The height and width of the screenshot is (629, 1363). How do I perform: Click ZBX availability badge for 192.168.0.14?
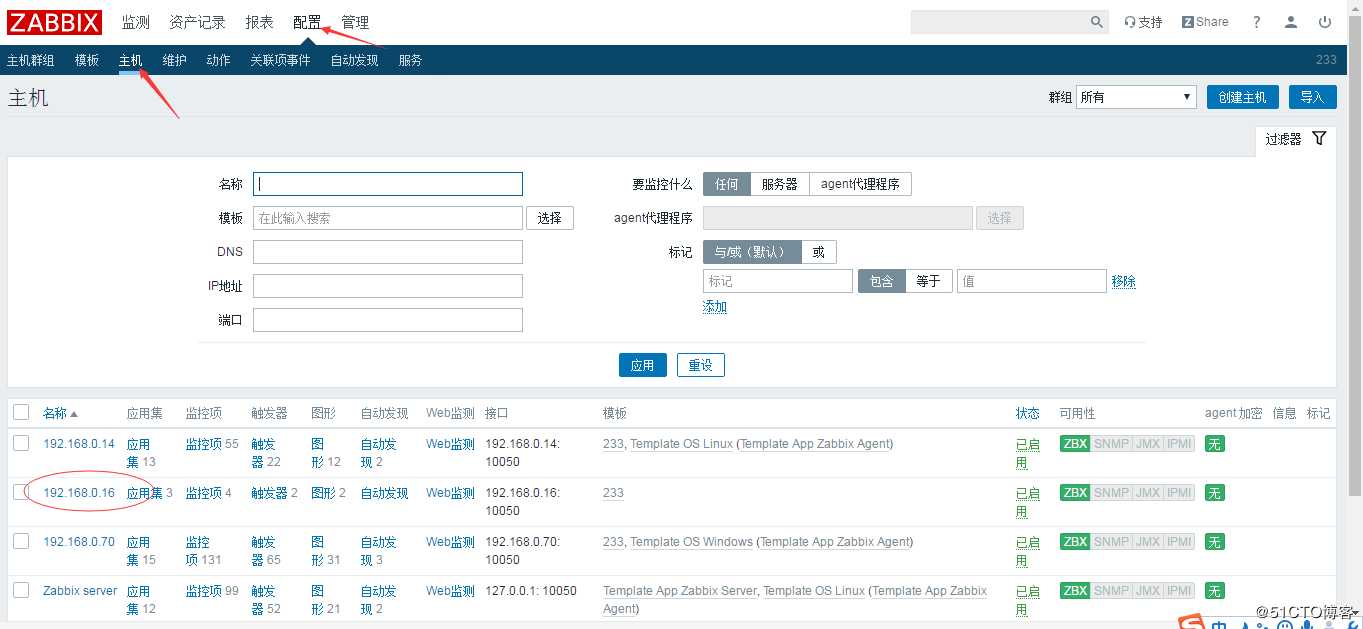[1075, 443]
